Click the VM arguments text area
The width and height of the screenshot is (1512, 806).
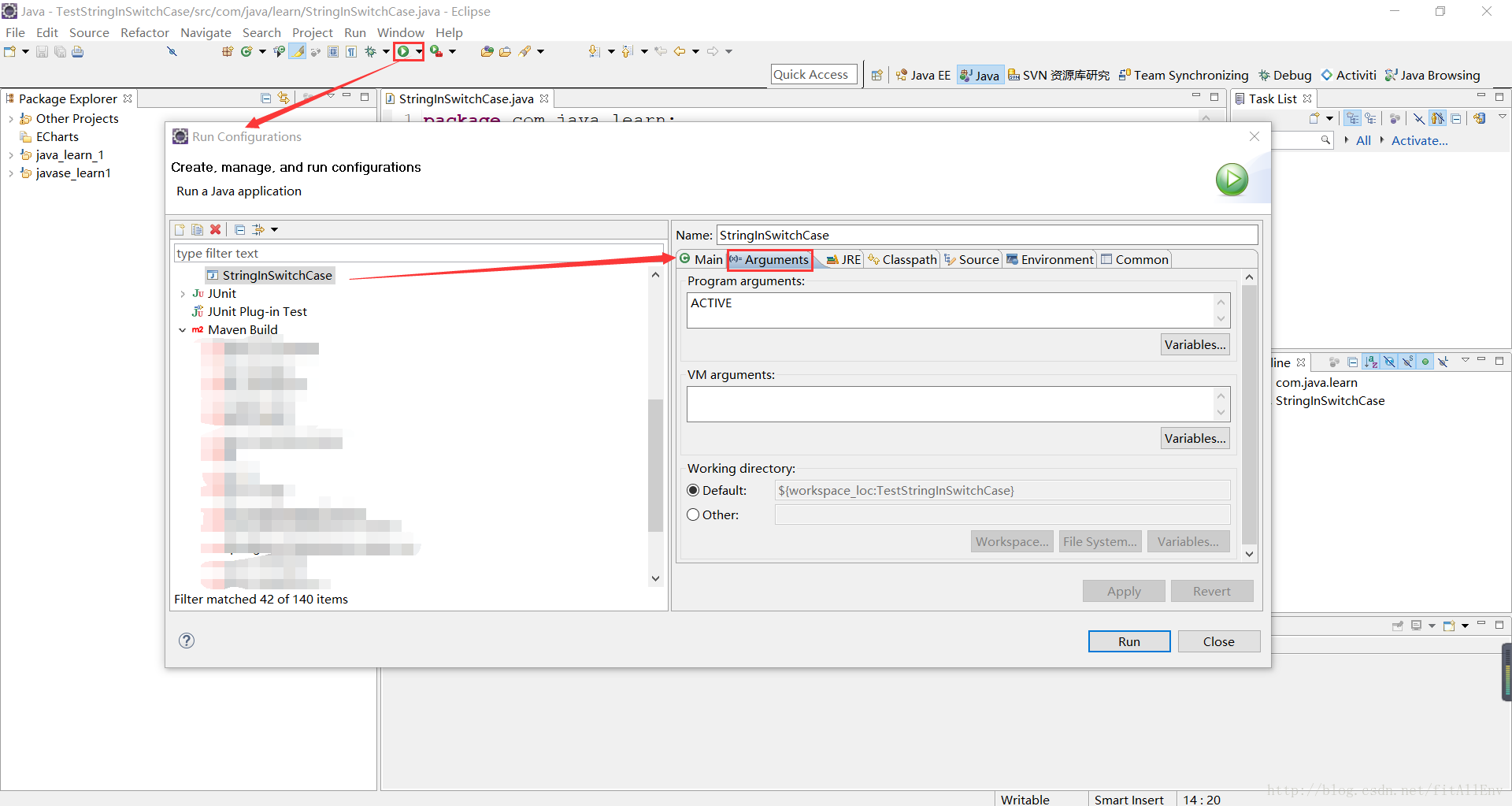point(951,404)
